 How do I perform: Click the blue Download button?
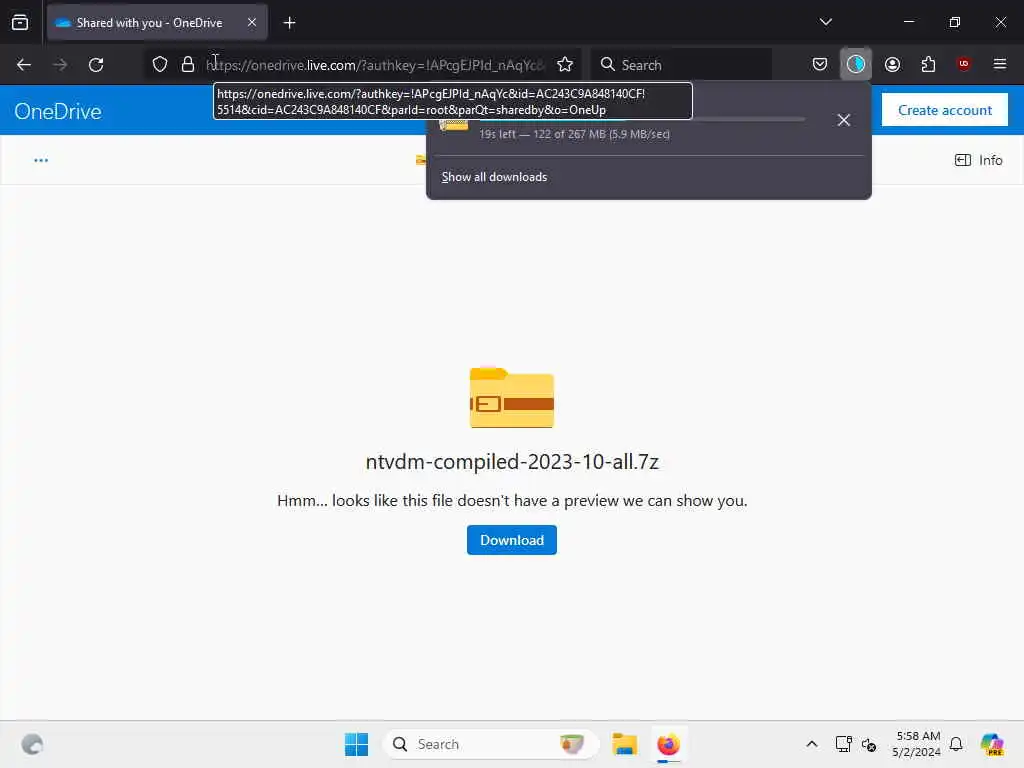coord(512,540)
